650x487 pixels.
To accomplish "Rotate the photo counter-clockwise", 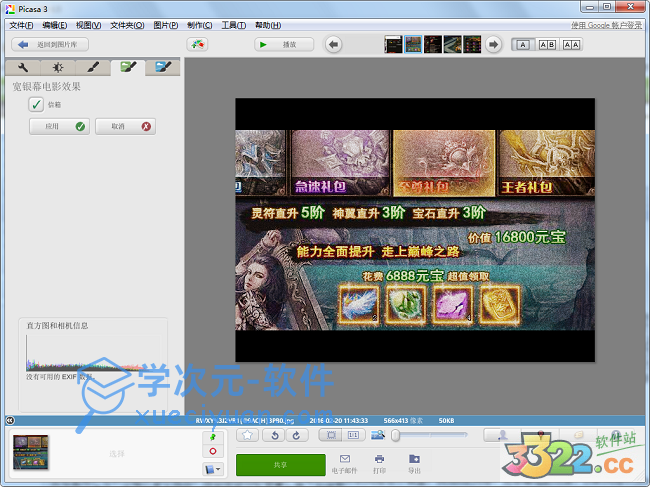I will [275, 435].
